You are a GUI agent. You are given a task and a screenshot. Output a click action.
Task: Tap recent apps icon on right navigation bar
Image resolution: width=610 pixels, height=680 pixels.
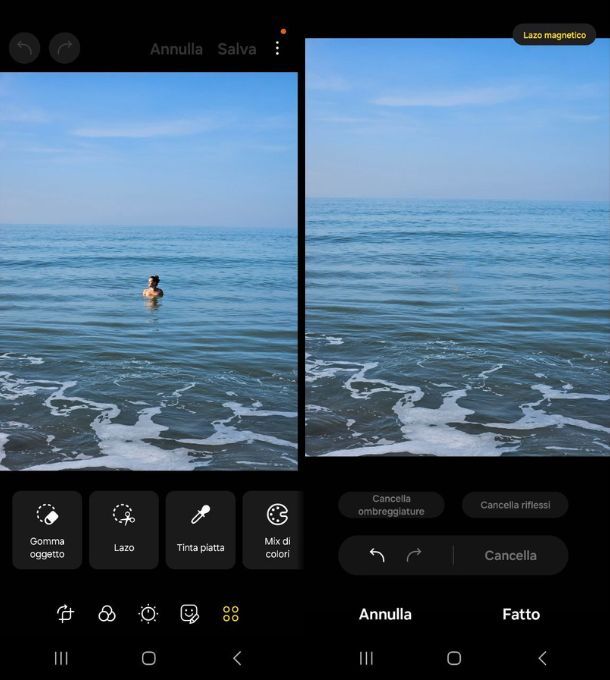[366, 658]
